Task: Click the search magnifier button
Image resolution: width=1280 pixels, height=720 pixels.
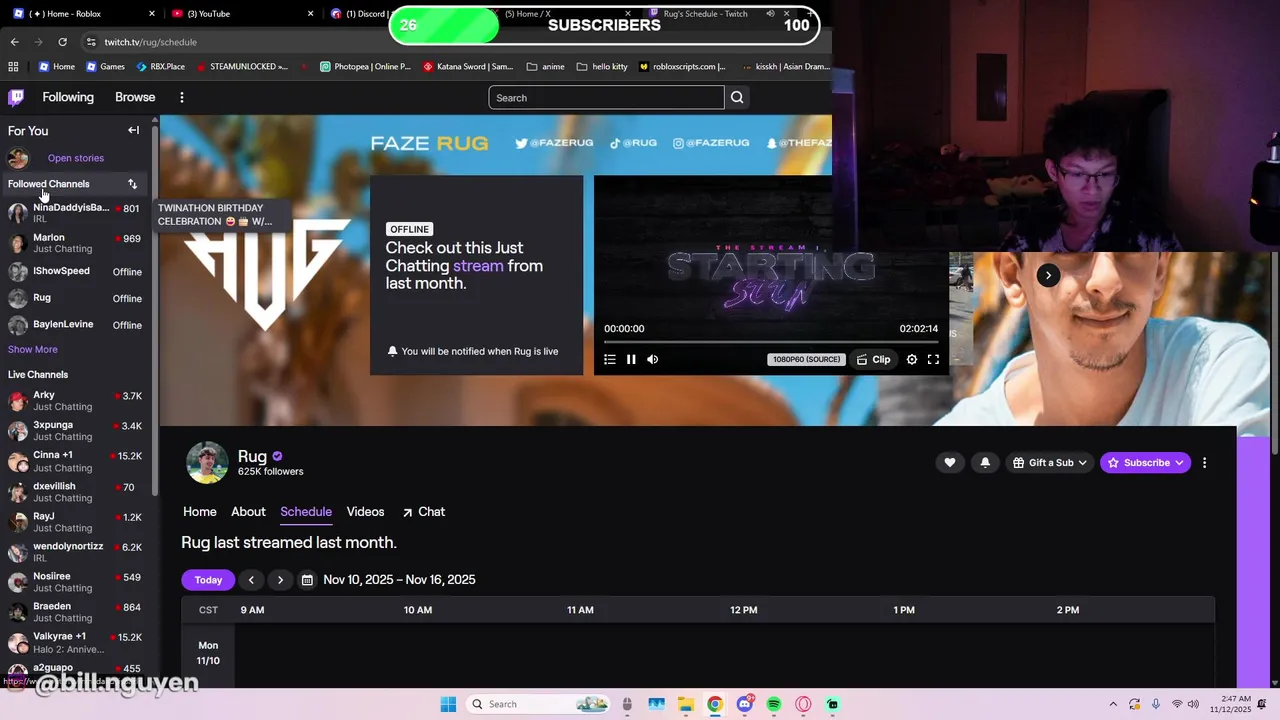Action: pos(737,97)
